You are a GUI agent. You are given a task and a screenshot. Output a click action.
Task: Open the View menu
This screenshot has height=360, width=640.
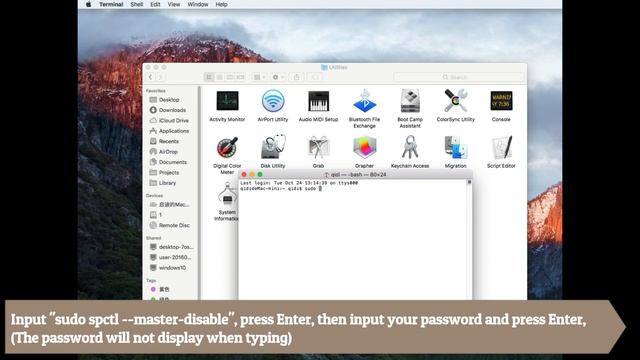point(174,4)
